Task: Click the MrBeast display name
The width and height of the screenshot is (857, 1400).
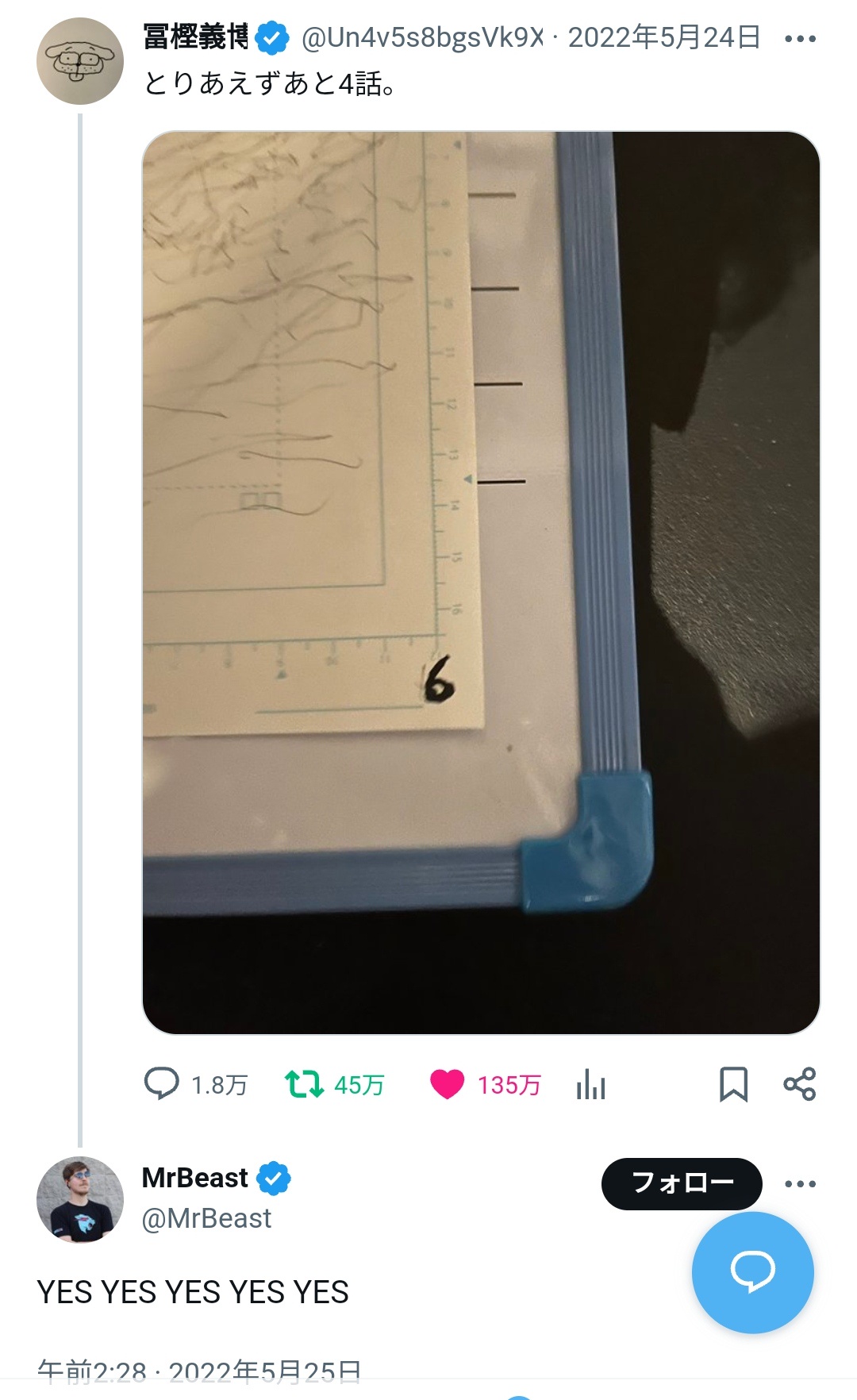Action: click(x=195, y=1178)
